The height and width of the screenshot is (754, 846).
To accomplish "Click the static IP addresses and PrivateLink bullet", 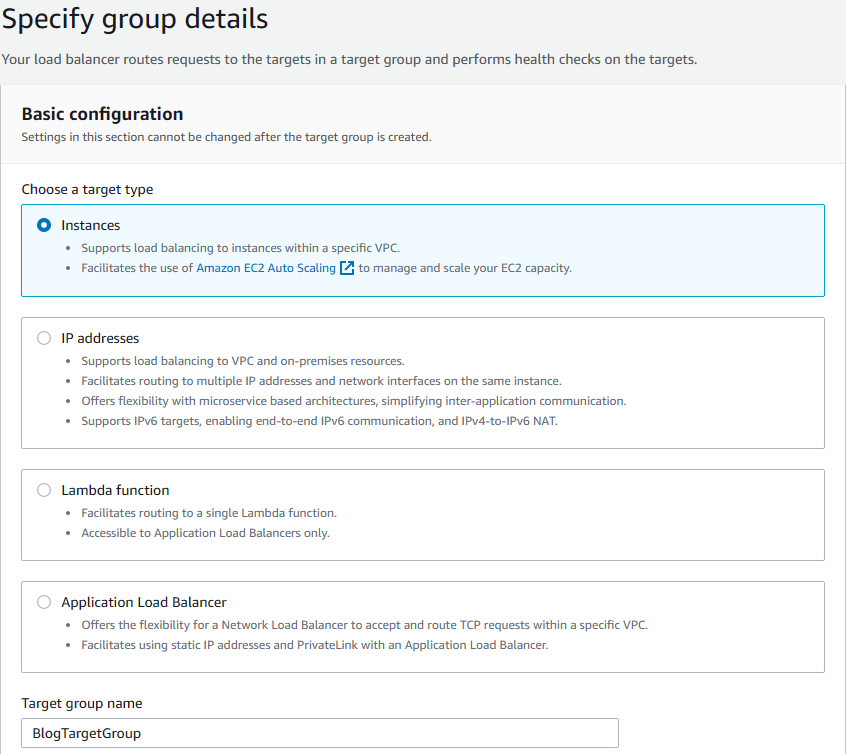I will (315, 645).
